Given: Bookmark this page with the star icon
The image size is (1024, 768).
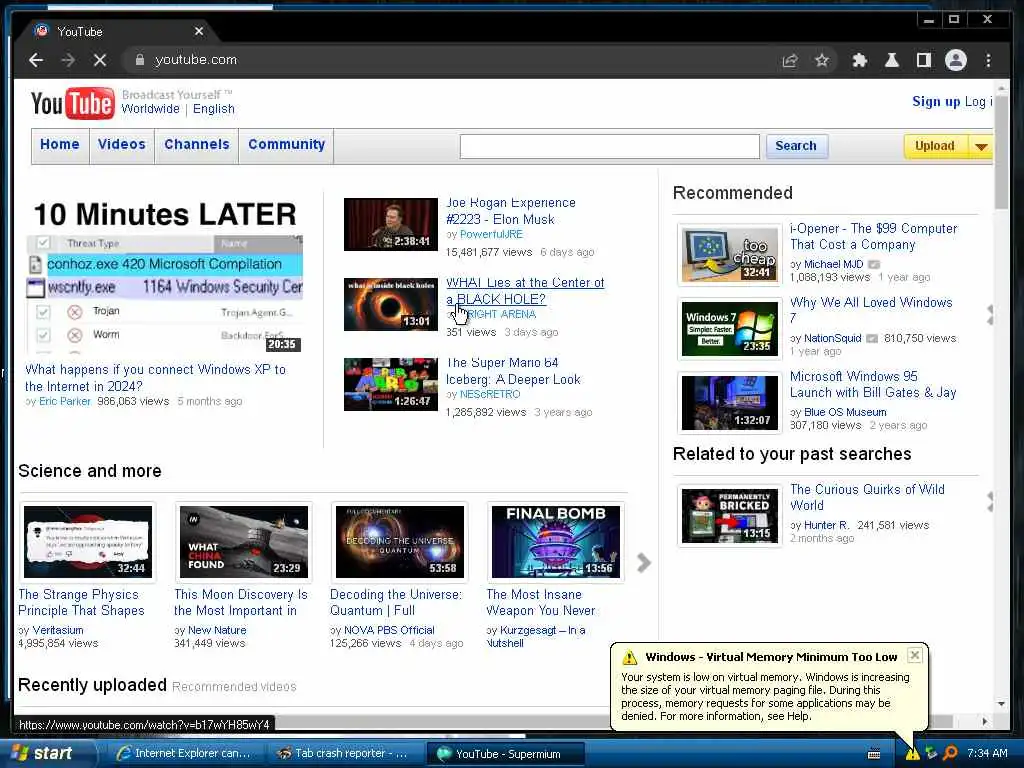Looking at the screenshot, I should click(822, 60).
